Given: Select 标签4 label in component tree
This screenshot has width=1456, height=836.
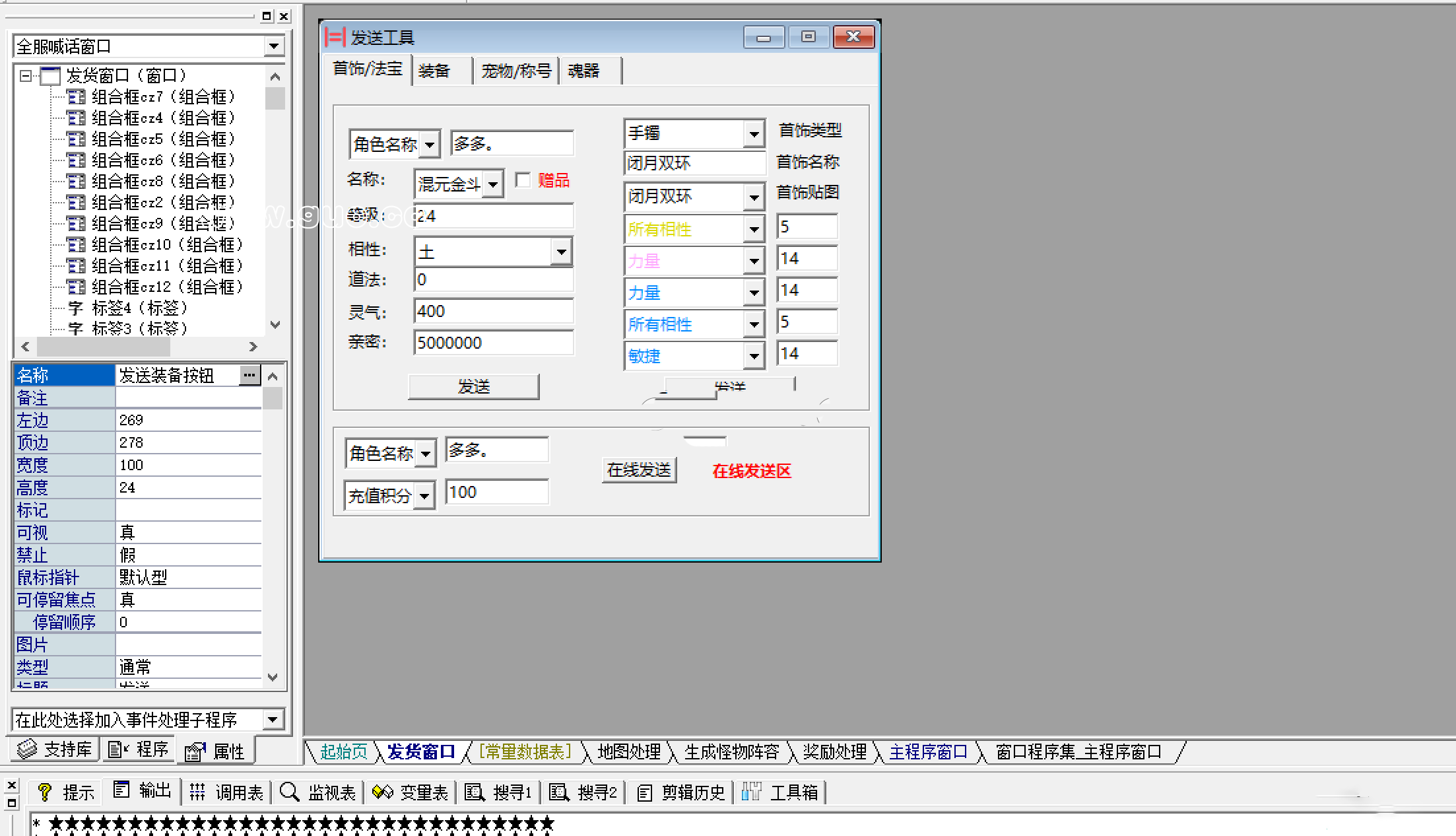Looking at the screenshot, I should [x=129, y=308].
